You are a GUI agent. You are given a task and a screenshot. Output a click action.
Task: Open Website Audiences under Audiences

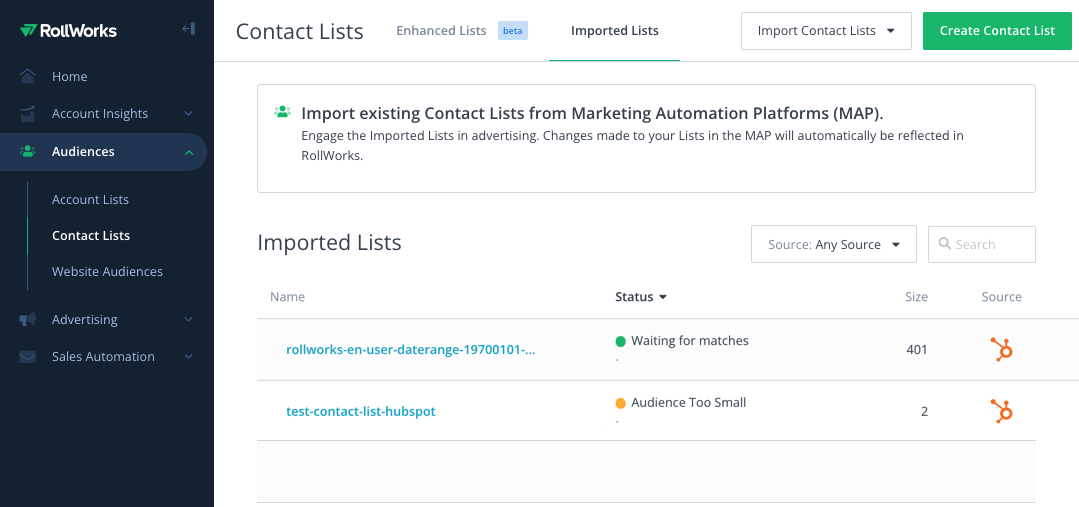click(x=107, y=271)
